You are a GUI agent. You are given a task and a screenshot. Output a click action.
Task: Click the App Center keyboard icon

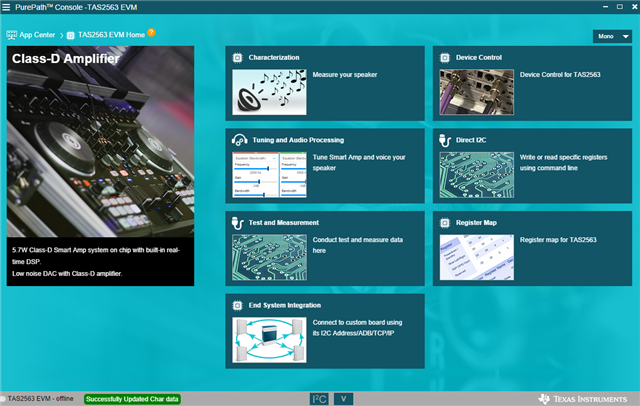(11, 35)
